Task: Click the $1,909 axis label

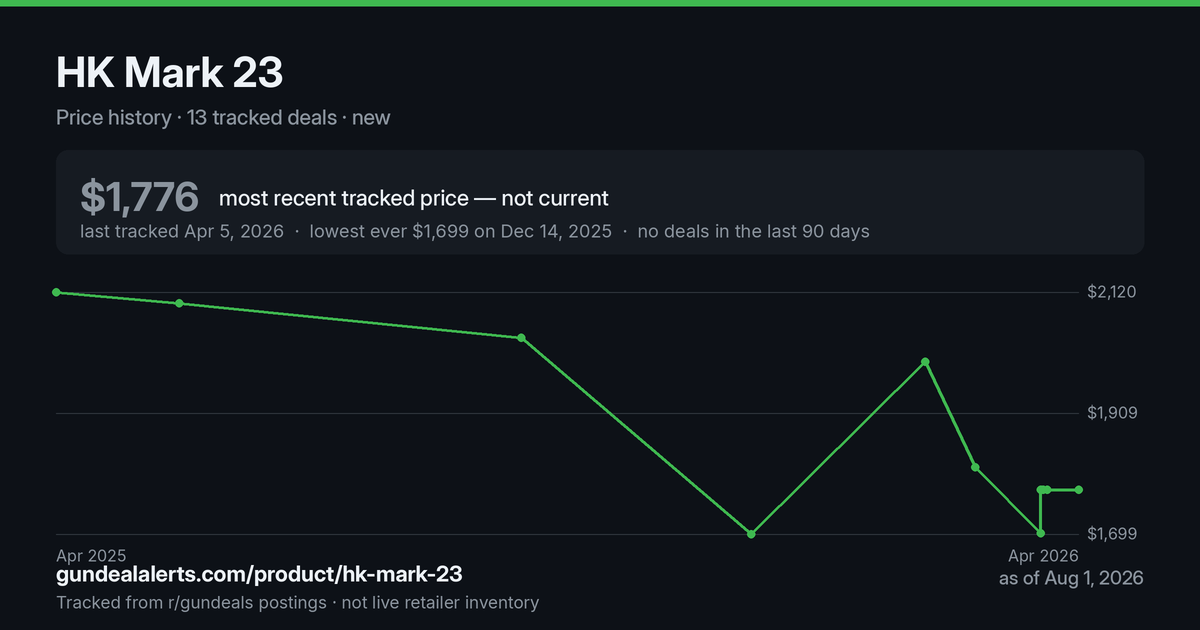Action: click(x=1115, y=413)
